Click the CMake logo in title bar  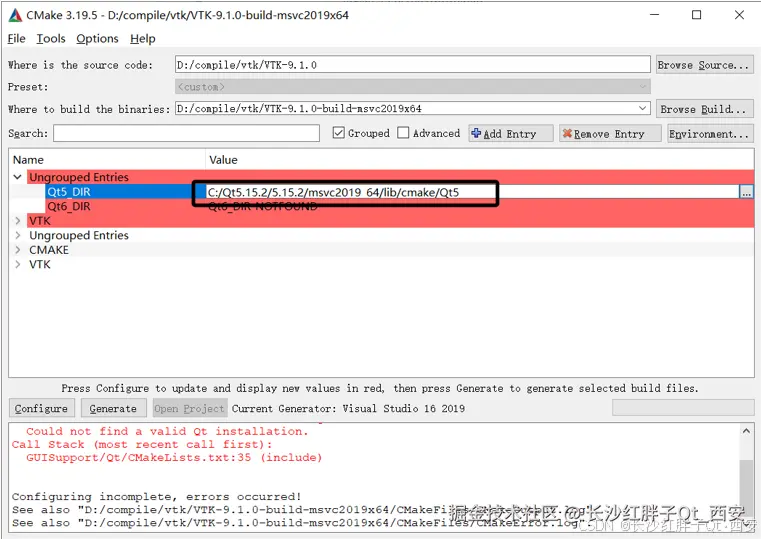point(16,16)
